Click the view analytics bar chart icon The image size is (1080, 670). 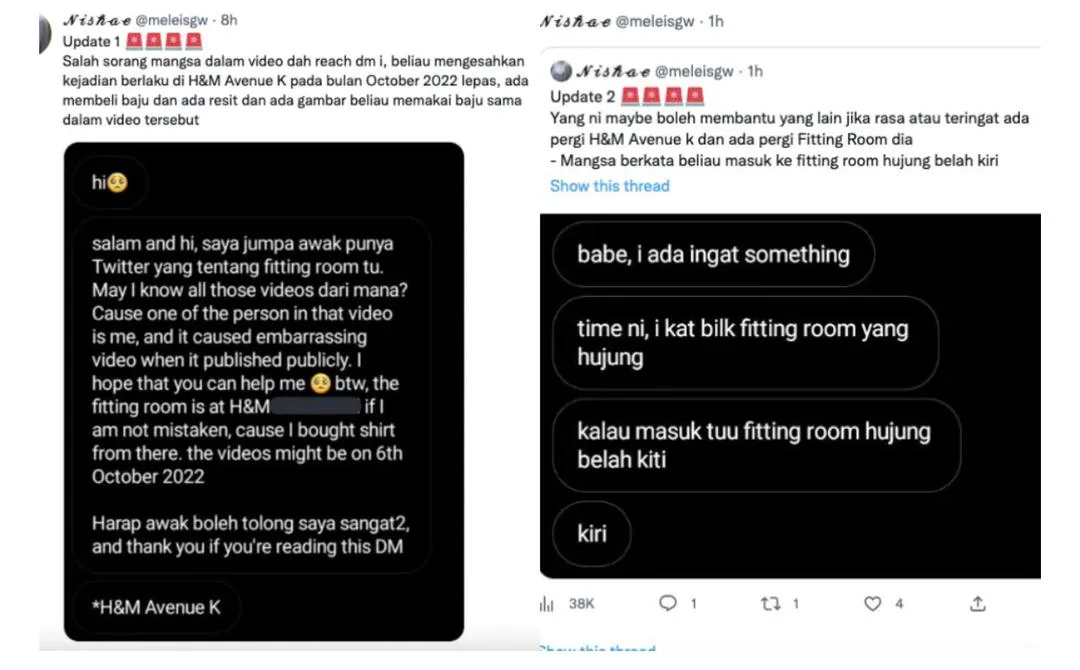[546, 604]
